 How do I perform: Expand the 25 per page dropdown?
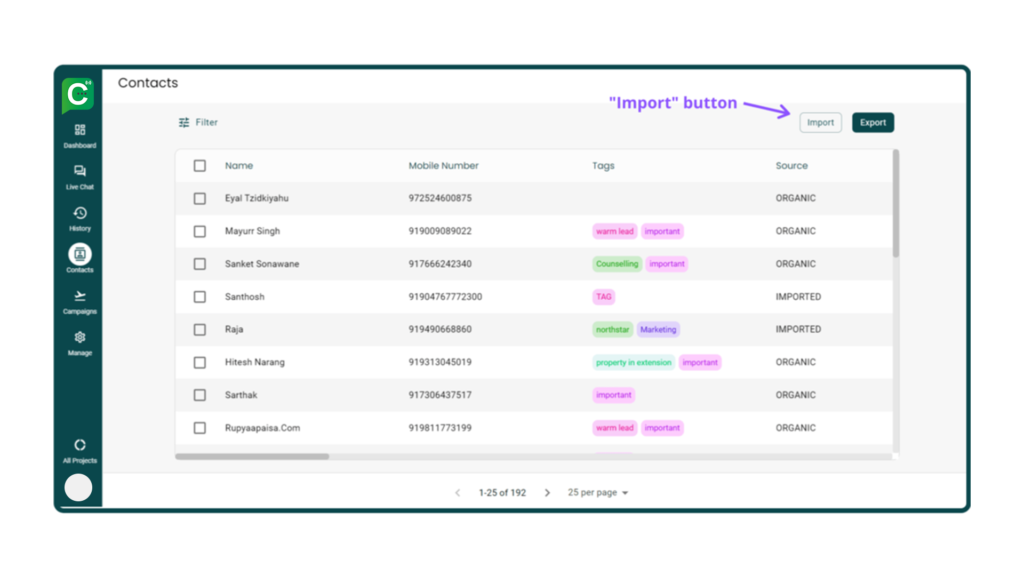tap(598, 493)
